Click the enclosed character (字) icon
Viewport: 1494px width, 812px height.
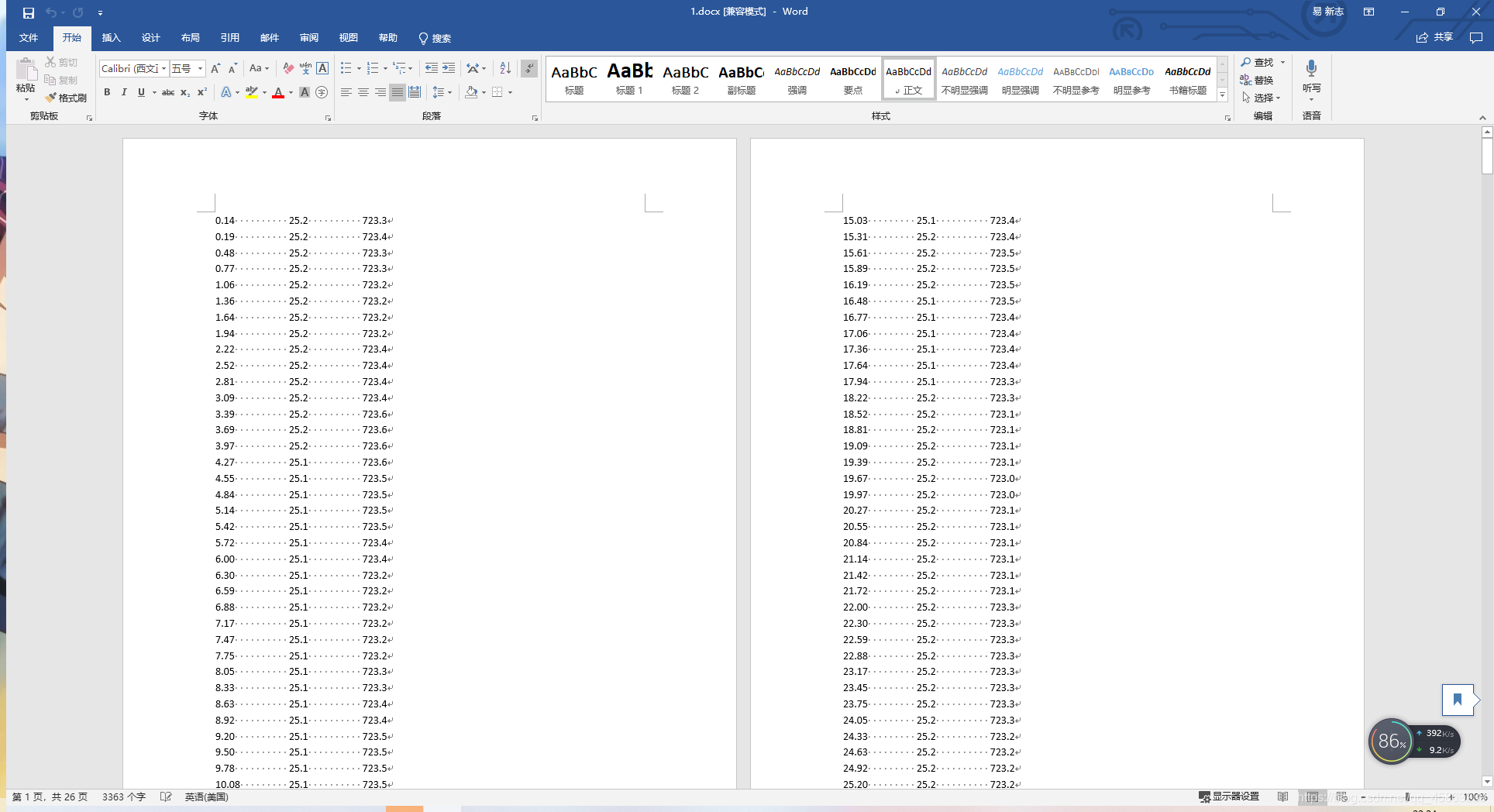point(322,92)
